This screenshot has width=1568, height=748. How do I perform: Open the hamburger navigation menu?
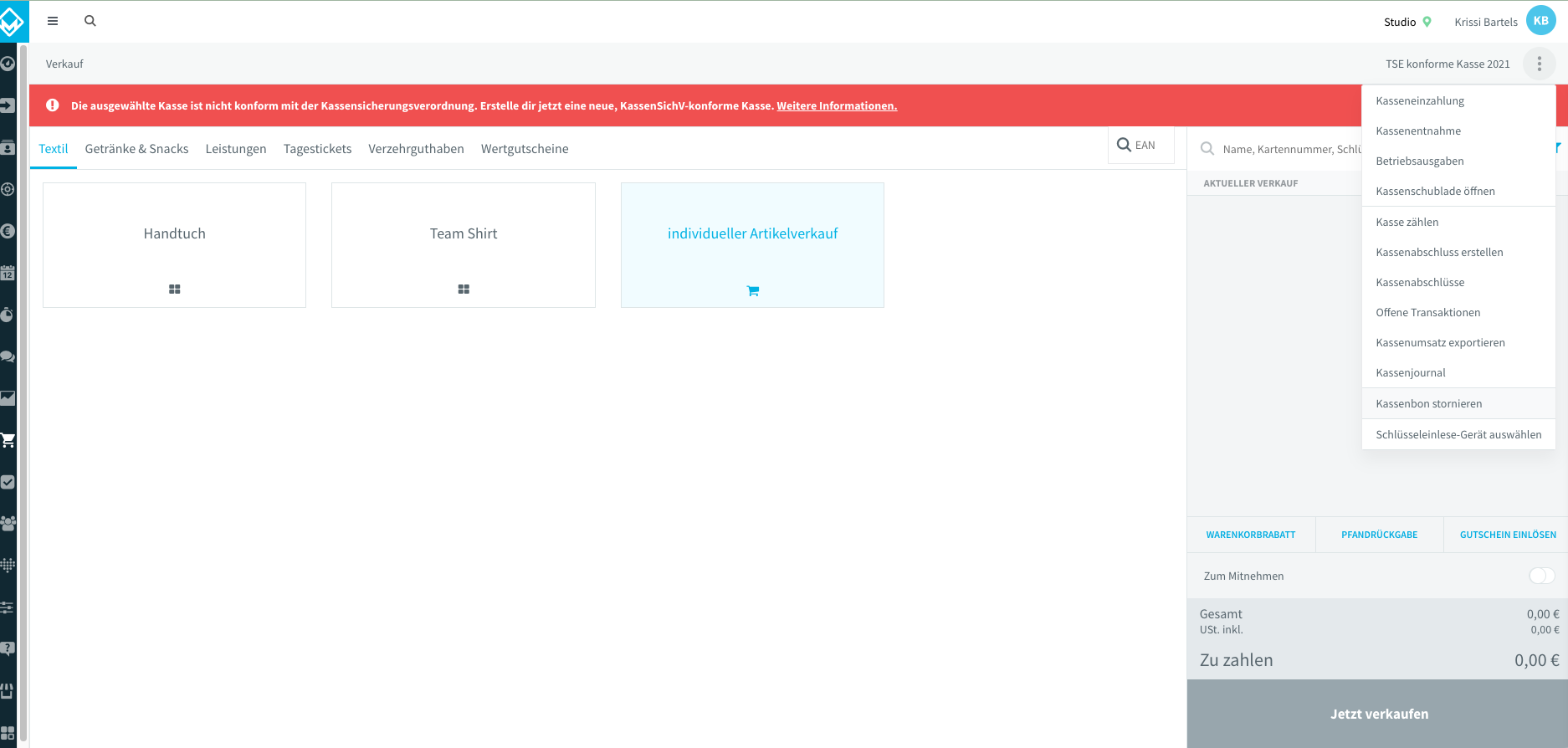(x=53, y=21)
